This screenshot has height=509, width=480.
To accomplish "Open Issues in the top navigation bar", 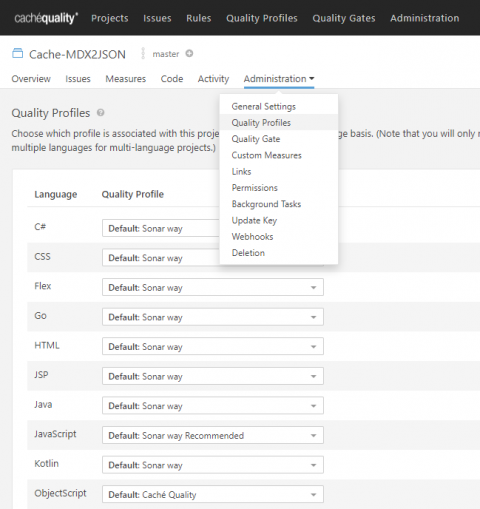I will [157, 18].
